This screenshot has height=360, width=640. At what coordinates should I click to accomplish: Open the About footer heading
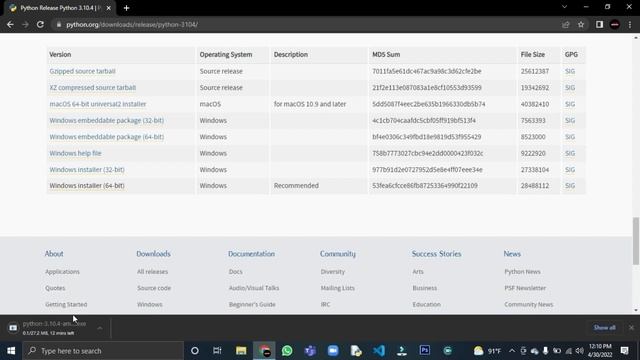[x=54, y=253]
